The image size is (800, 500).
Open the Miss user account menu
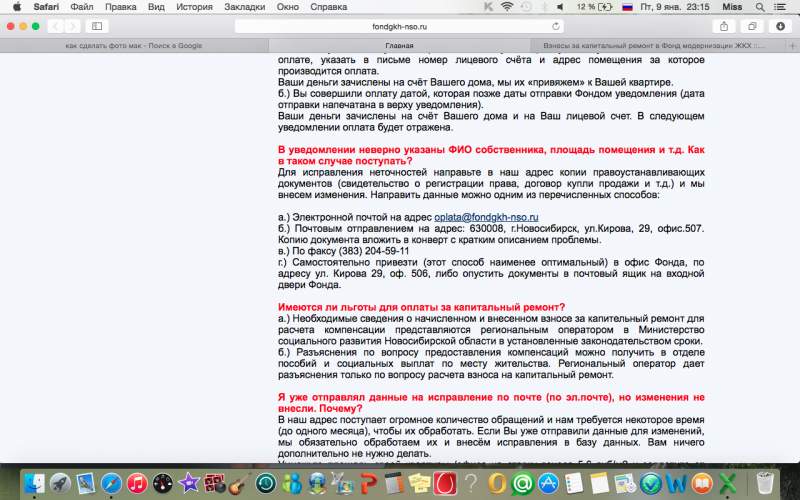[x=732, y=7]
